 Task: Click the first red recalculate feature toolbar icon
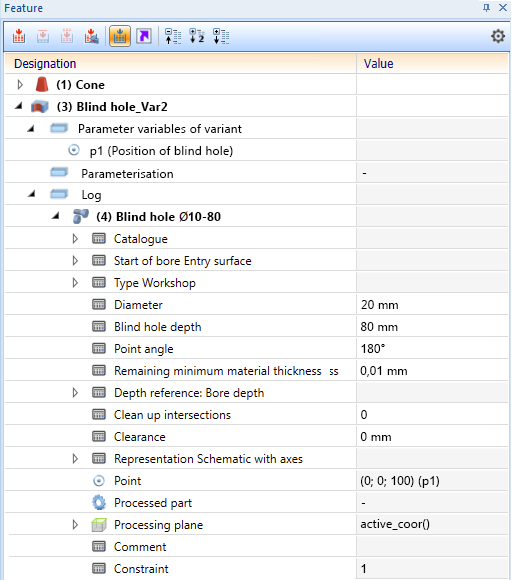pos(19,36)
